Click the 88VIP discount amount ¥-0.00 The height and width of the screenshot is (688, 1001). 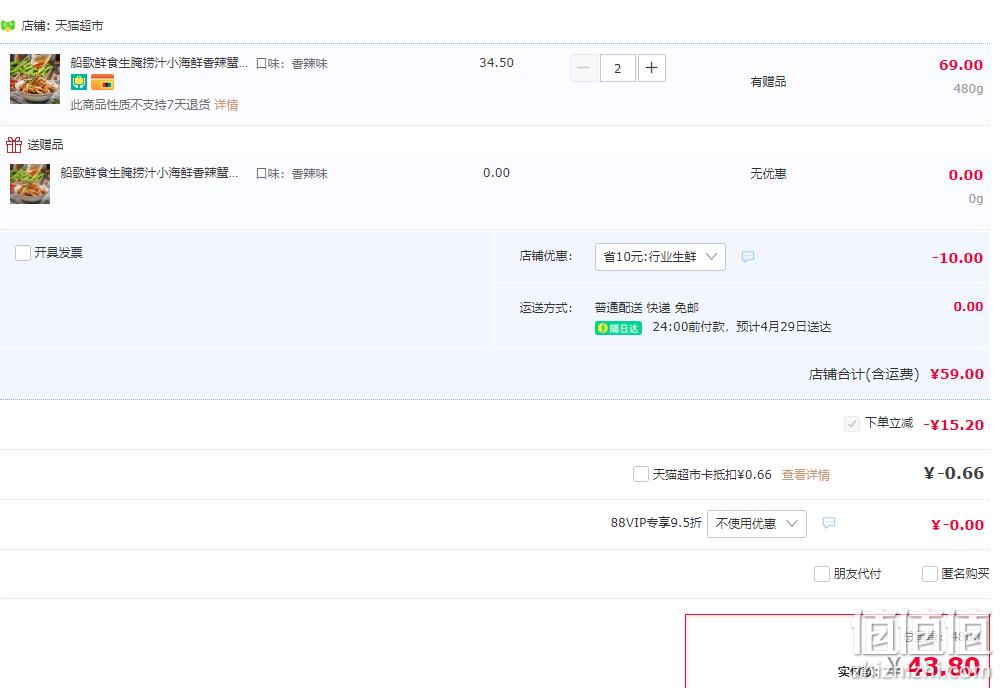(x=957, y=525)
